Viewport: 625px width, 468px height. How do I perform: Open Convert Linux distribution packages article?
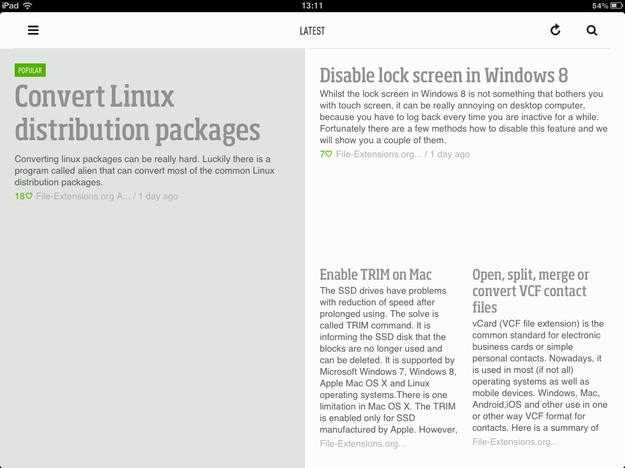point(138,113)
